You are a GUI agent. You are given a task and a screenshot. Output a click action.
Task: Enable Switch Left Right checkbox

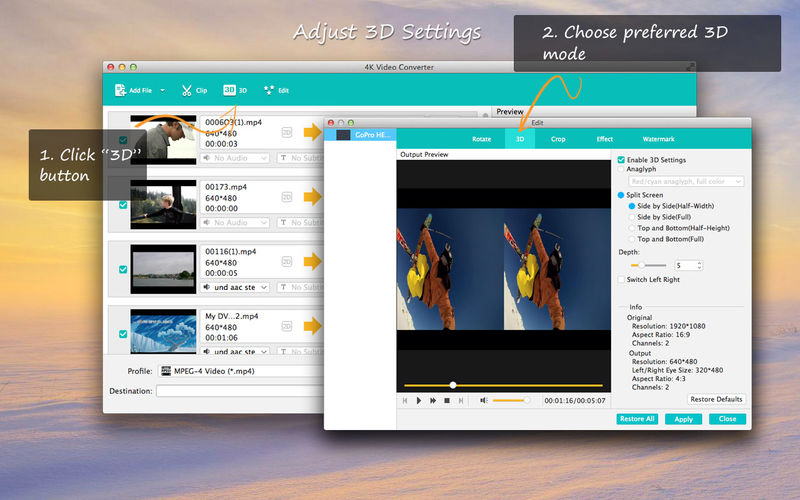point(621,280)
